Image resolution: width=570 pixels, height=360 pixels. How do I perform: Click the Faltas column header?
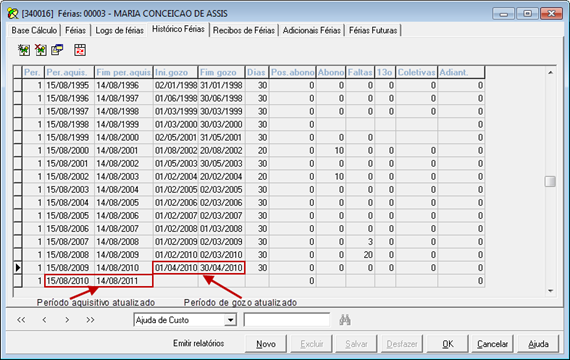point(360,72)
